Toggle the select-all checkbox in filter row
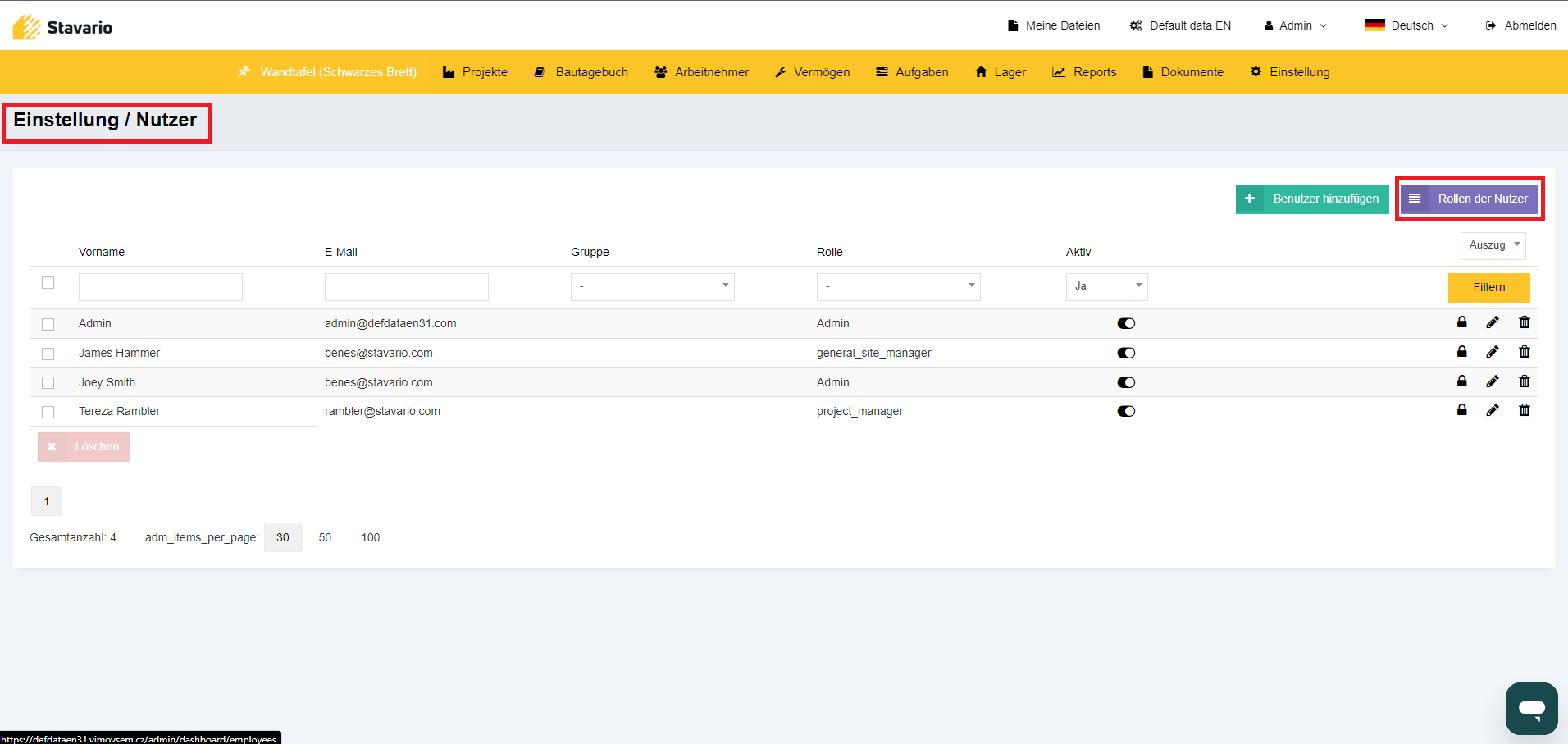The width and height of the screenshot is (1568, 744). 48,283
